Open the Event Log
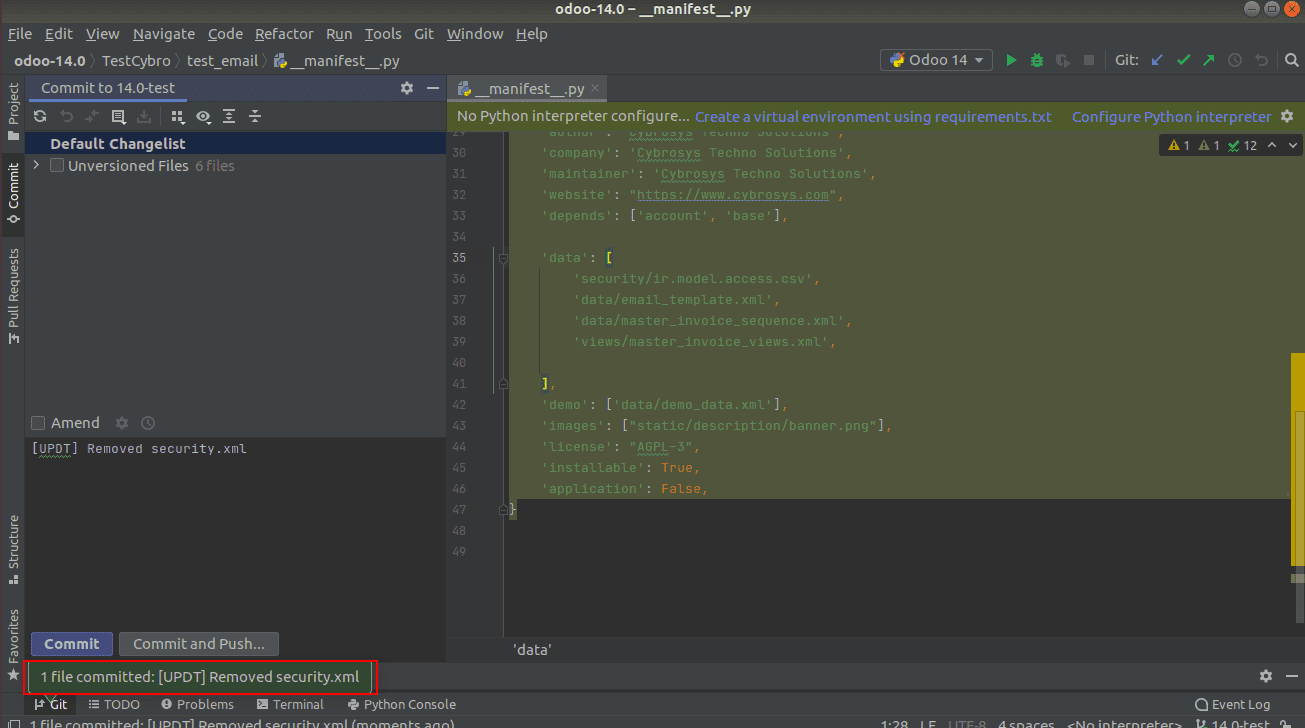This screenshot has width=1305, height=728. 1232,704
